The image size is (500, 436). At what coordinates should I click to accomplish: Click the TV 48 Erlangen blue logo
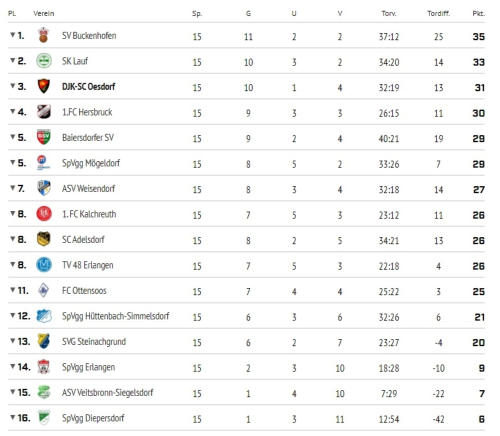(x=44, y=265)
